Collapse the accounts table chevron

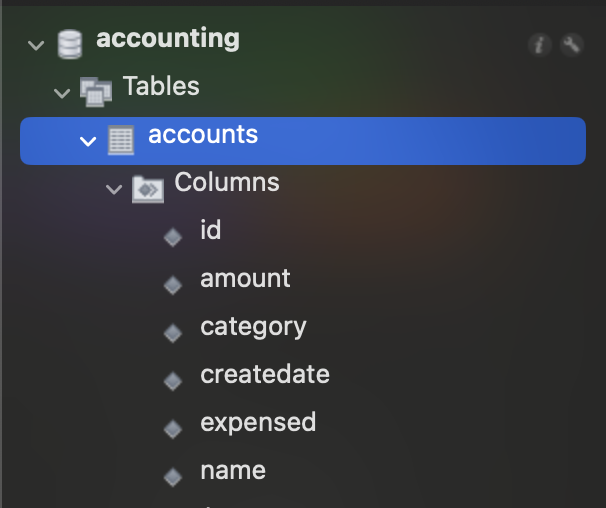(x=87, y=141)
